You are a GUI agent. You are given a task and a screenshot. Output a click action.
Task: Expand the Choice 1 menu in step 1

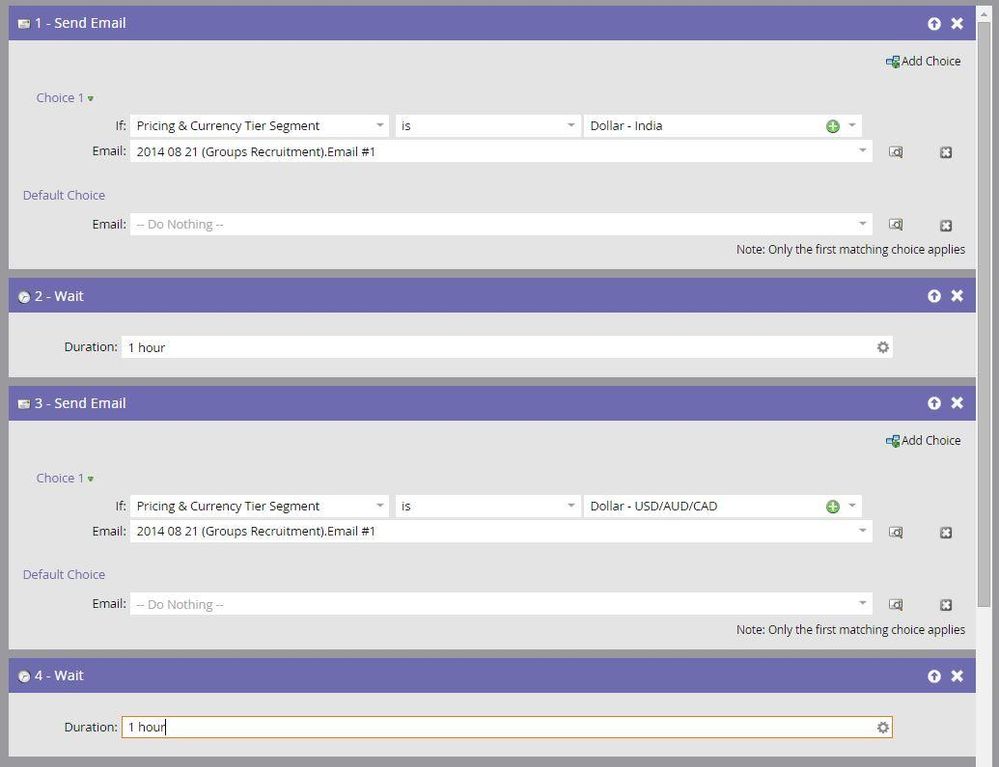(90, 98)
